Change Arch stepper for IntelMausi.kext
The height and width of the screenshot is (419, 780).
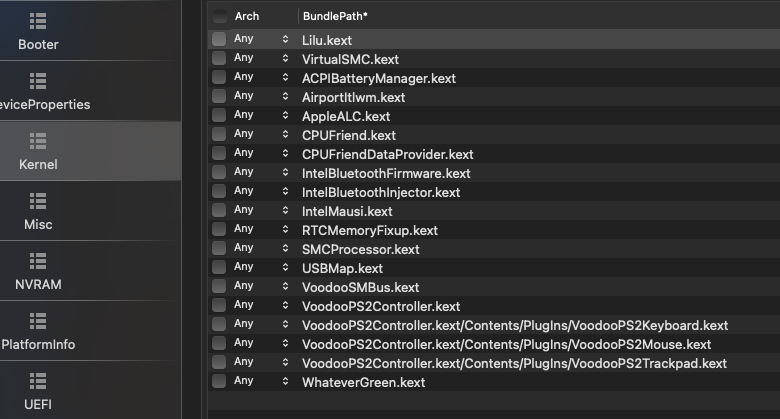(285, 211)
